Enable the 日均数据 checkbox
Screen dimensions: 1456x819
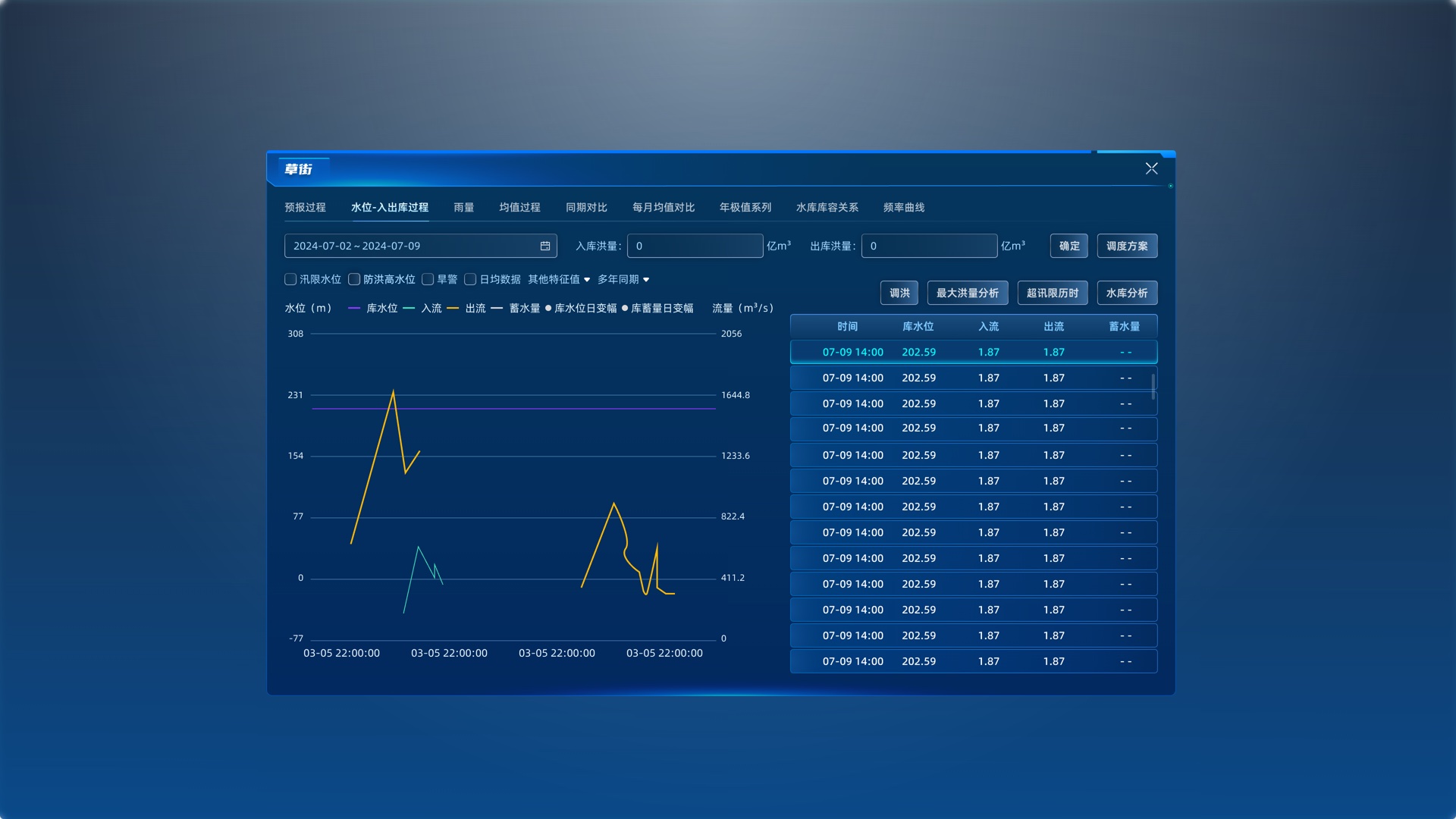470,279
